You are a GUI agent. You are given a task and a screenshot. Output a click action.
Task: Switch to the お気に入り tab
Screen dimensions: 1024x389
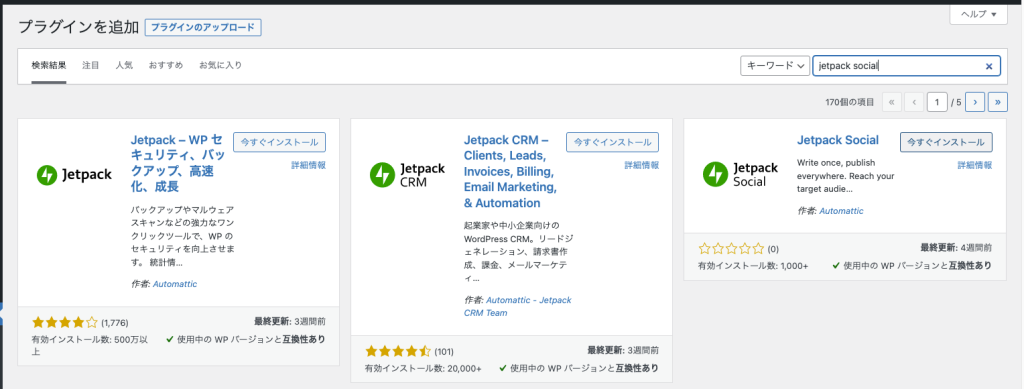(x=221, y=65)
